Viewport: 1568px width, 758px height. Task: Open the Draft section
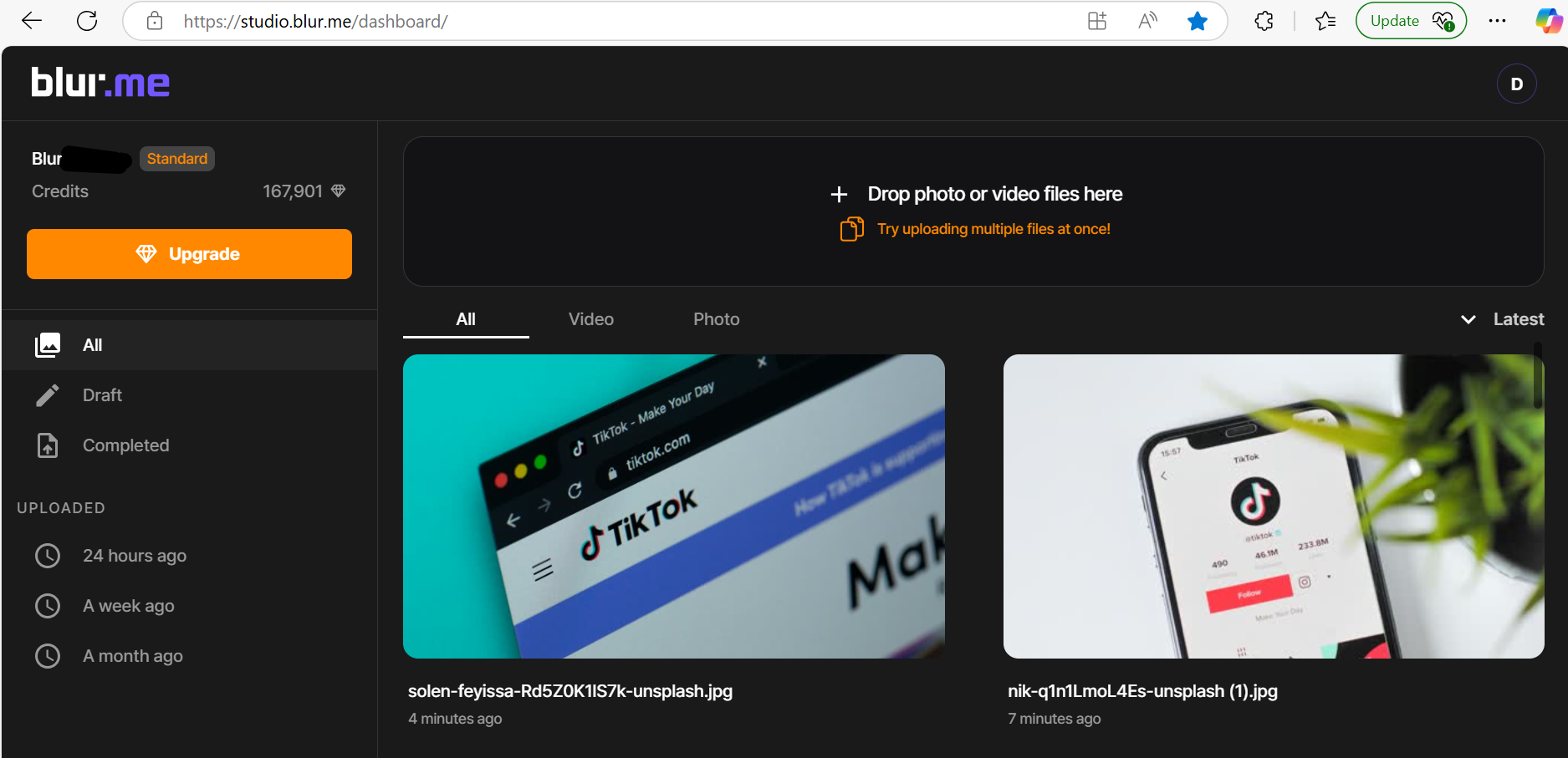click(x=189, y=395)
